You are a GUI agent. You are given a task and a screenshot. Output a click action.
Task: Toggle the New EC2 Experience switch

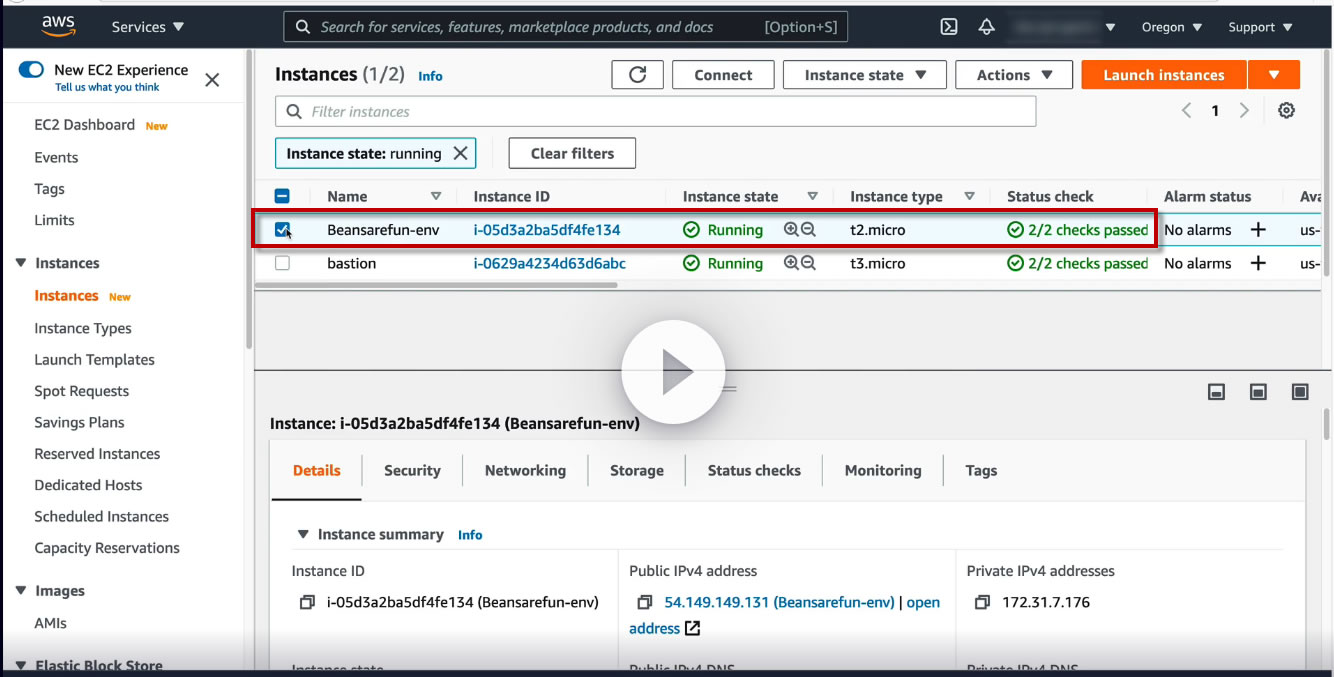pyautogui.click(x=31, y=70)
